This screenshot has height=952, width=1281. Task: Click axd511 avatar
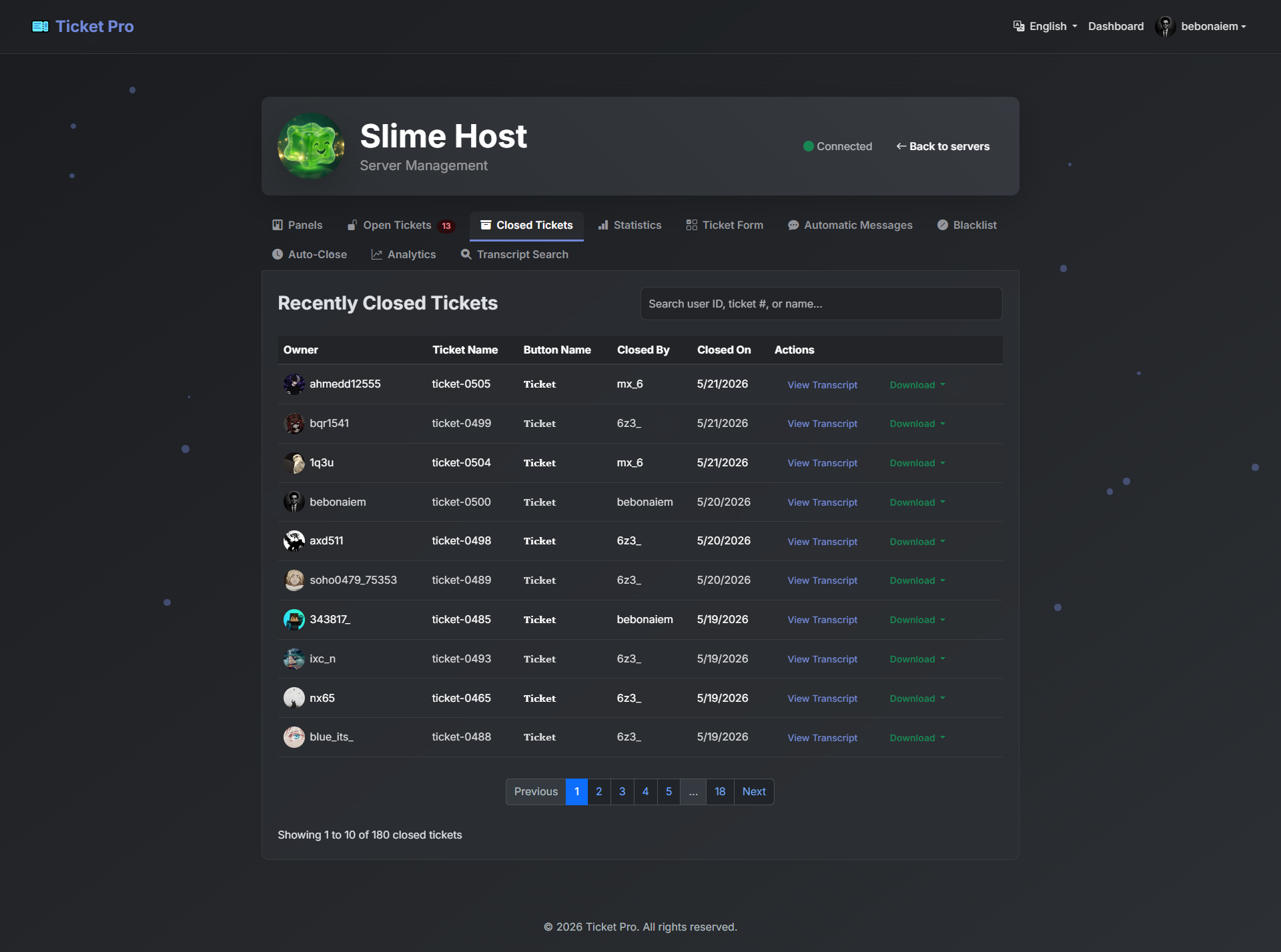294,541
